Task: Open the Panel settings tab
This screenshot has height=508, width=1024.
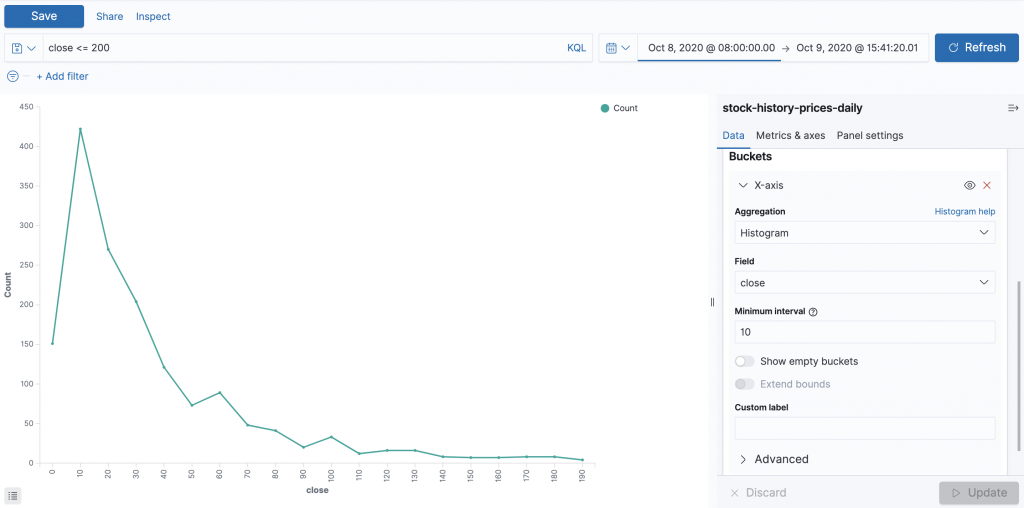Action: tap(869, 135)
